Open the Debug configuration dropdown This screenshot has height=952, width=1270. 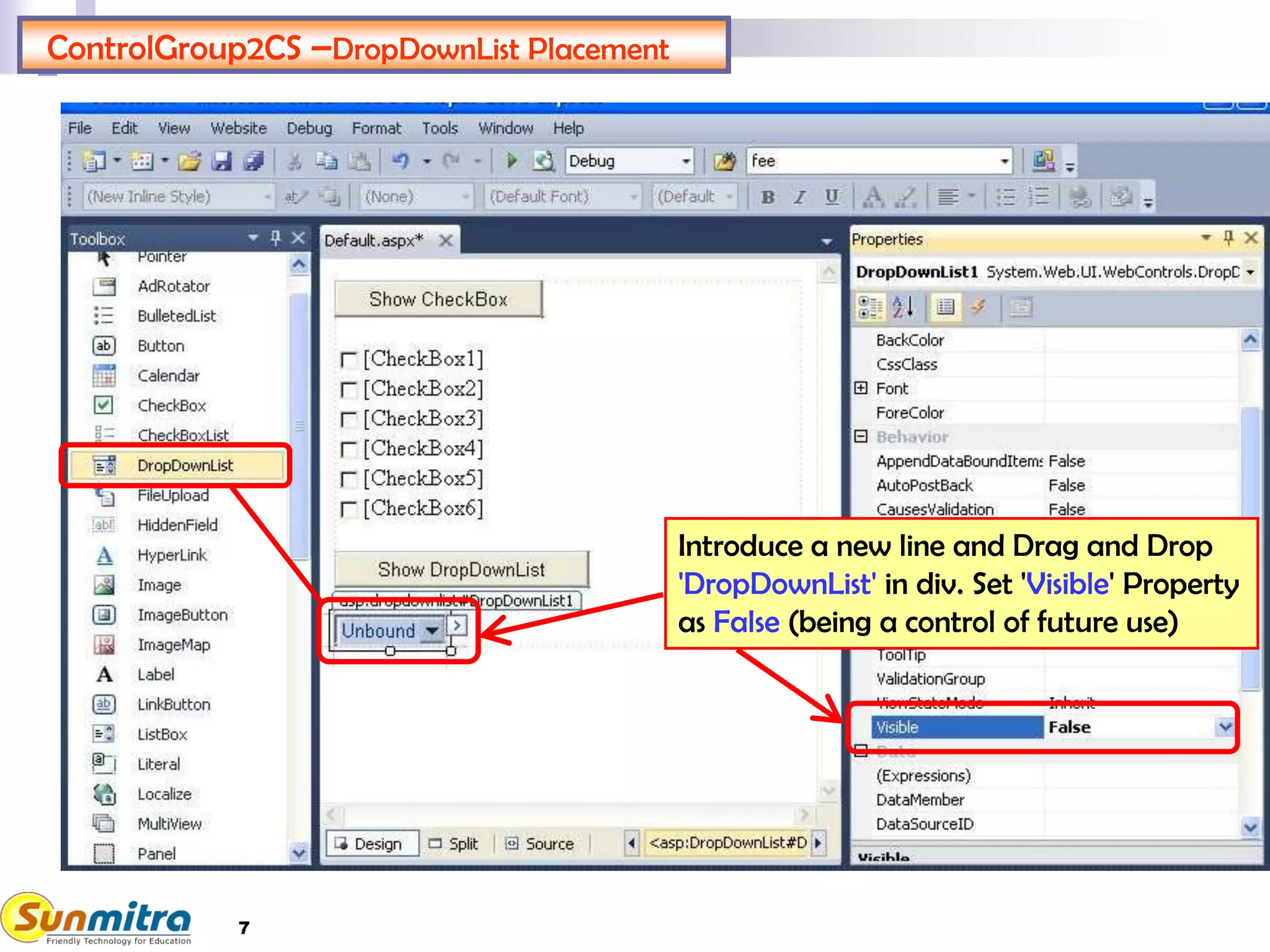686,161
